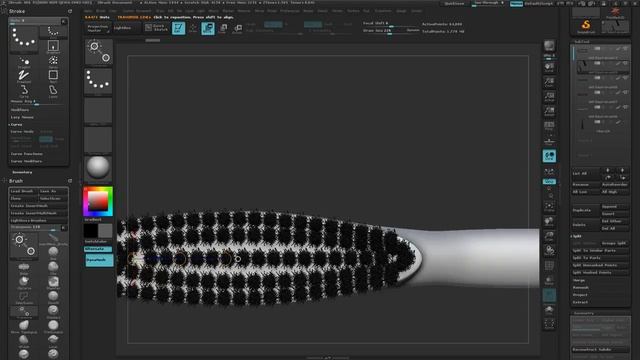This screenshot has width=640, height=360.
Task: Toggle eye visibility of first subtool
Action: coord(625,49)
